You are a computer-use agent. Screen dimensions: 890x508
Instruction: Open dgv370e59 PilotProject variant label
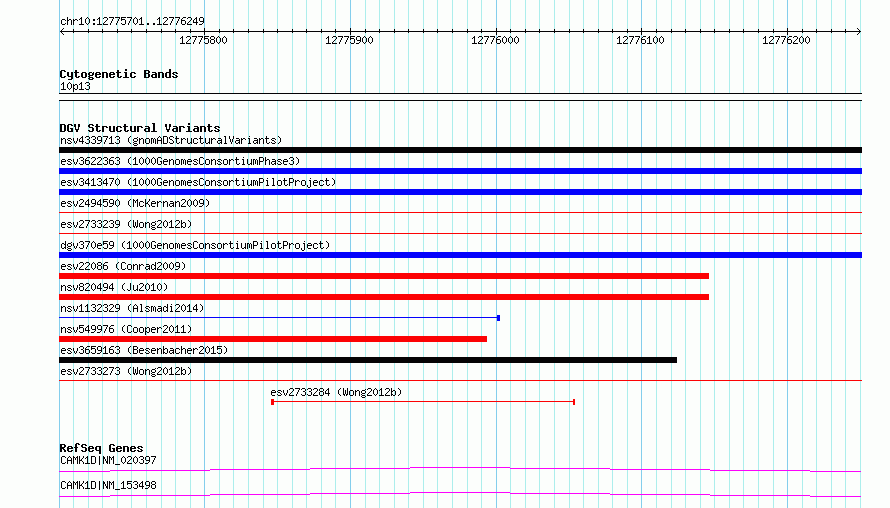click(x=195, y=245)
